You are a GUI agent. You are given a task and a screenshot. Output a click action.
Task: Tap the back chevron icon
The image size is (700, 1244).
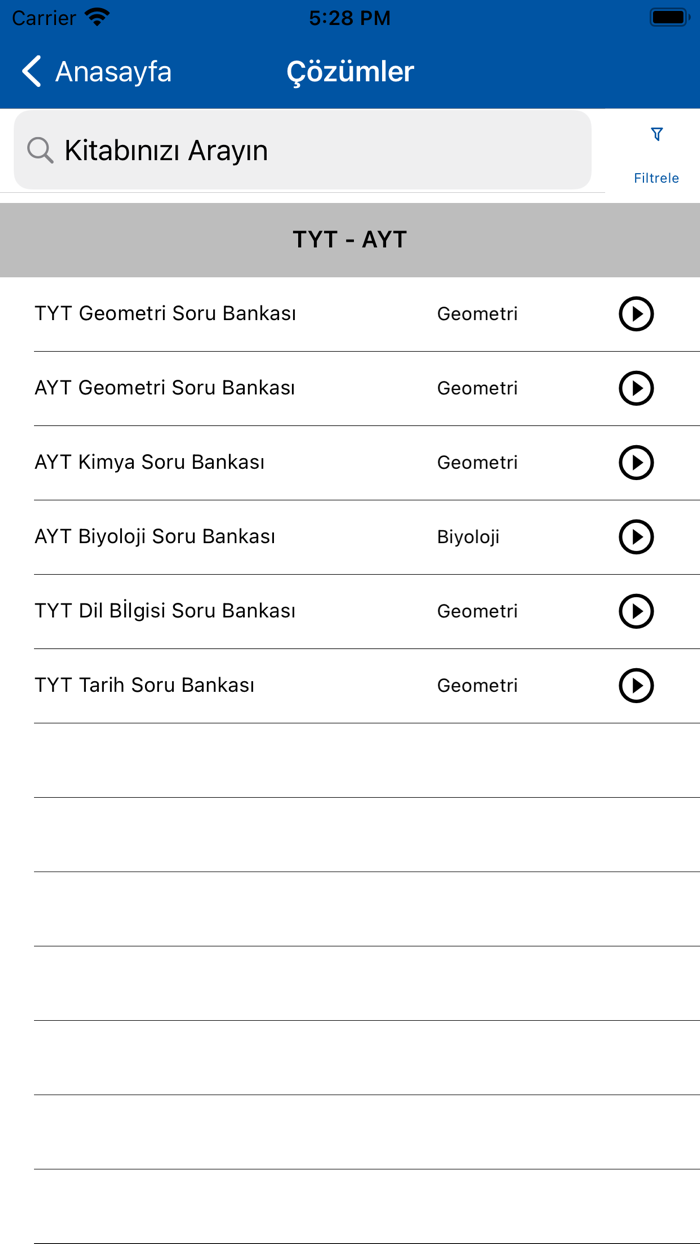tap(30, 71)
